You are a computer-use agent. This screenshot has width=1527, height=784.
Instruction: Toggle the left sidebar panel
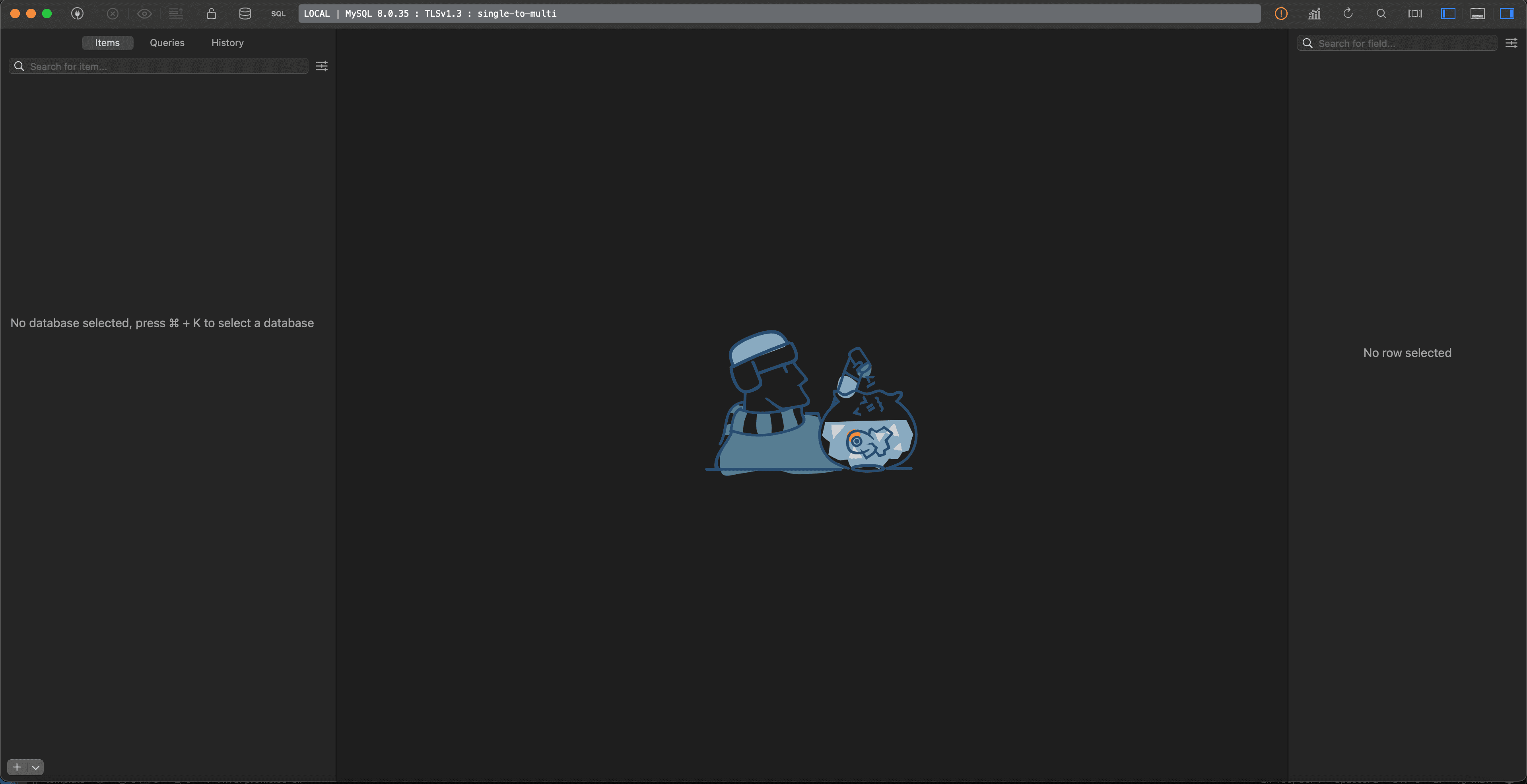1448,13
